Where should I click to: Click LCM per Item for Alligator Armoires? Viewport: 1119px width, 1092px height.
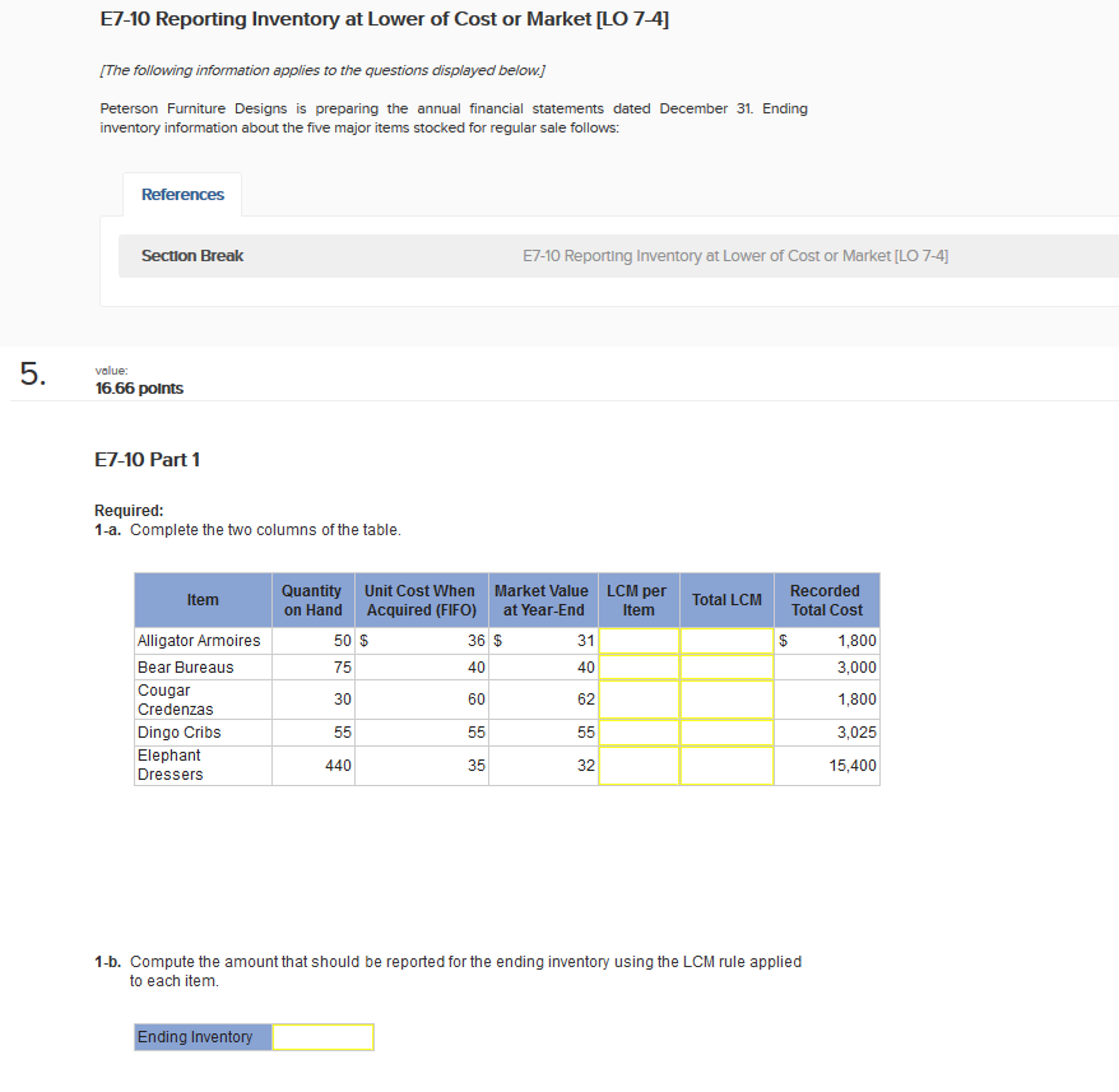coord(638,641)
